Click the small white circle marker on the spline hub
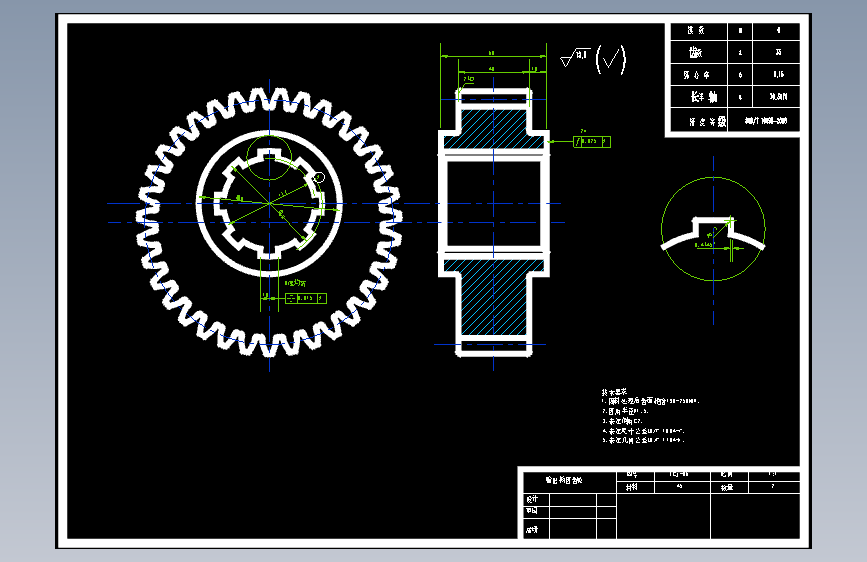 [x=319, y=177]
